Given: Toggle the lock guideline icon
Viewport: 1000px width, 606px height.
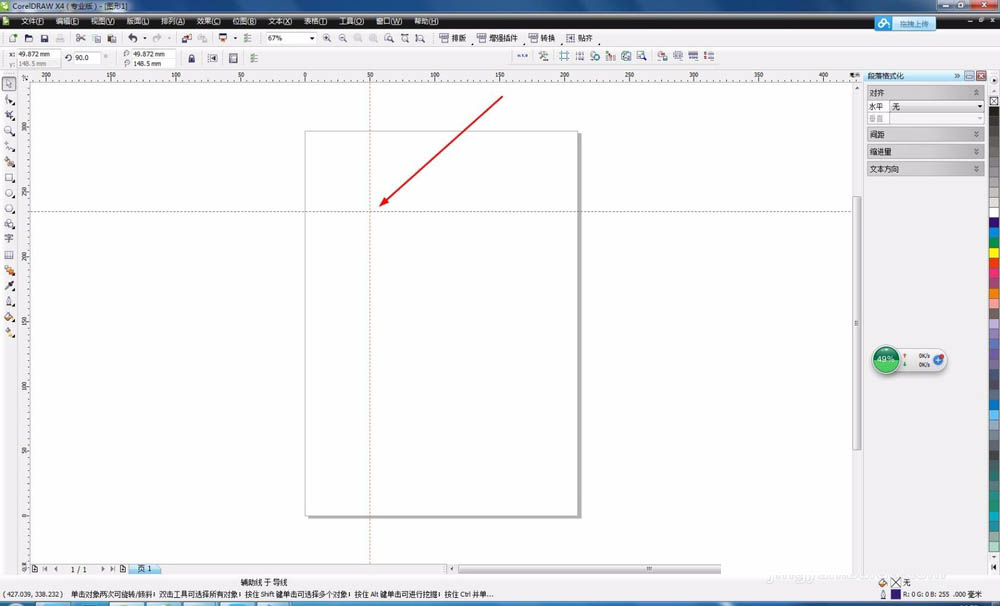Looking at the screenshot, I should (x=191, y=58).
